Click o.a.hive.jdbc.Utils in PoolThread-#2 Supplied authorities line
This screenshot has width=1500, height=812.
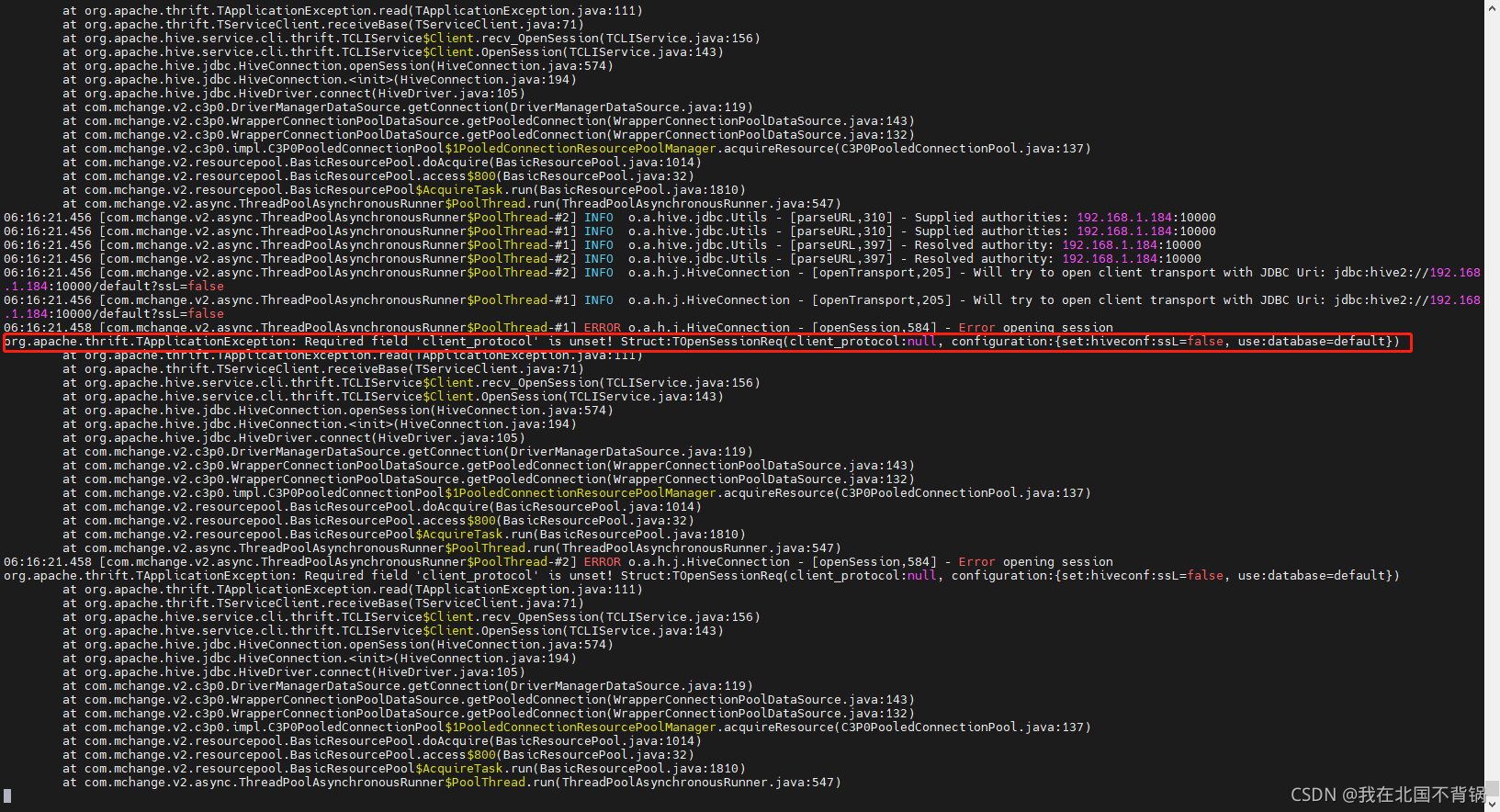coord(698,218)
